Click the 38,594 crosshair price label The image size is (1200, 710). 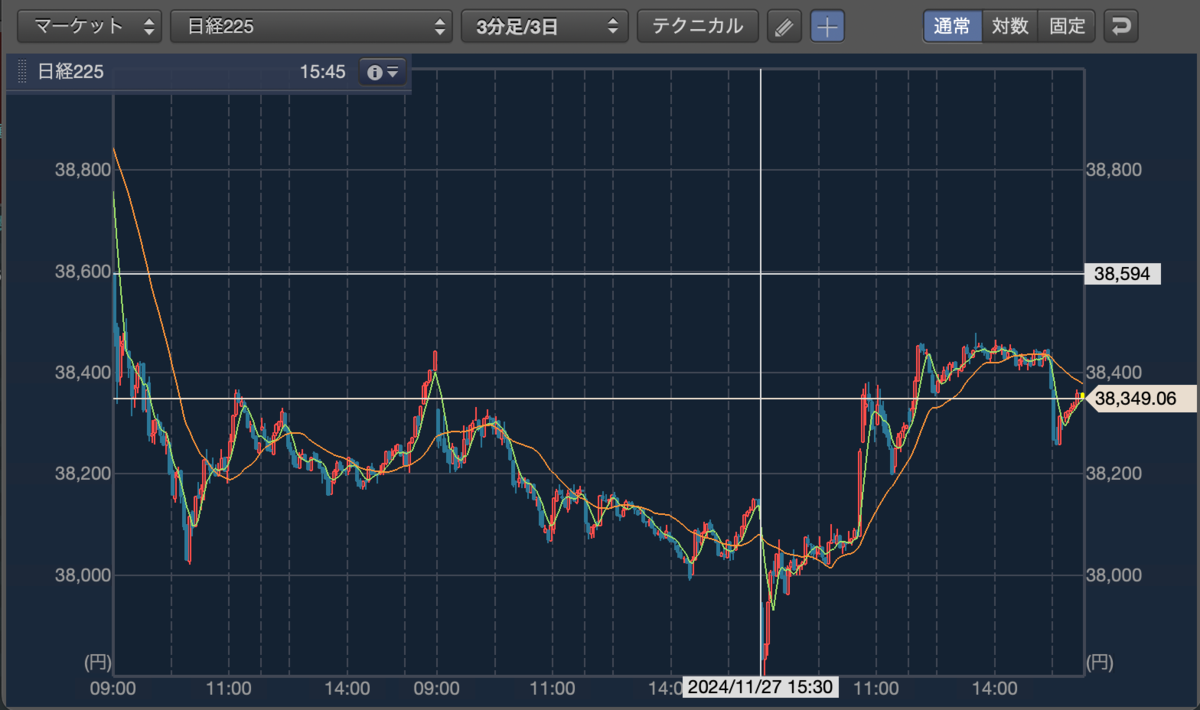[1122, 273]
